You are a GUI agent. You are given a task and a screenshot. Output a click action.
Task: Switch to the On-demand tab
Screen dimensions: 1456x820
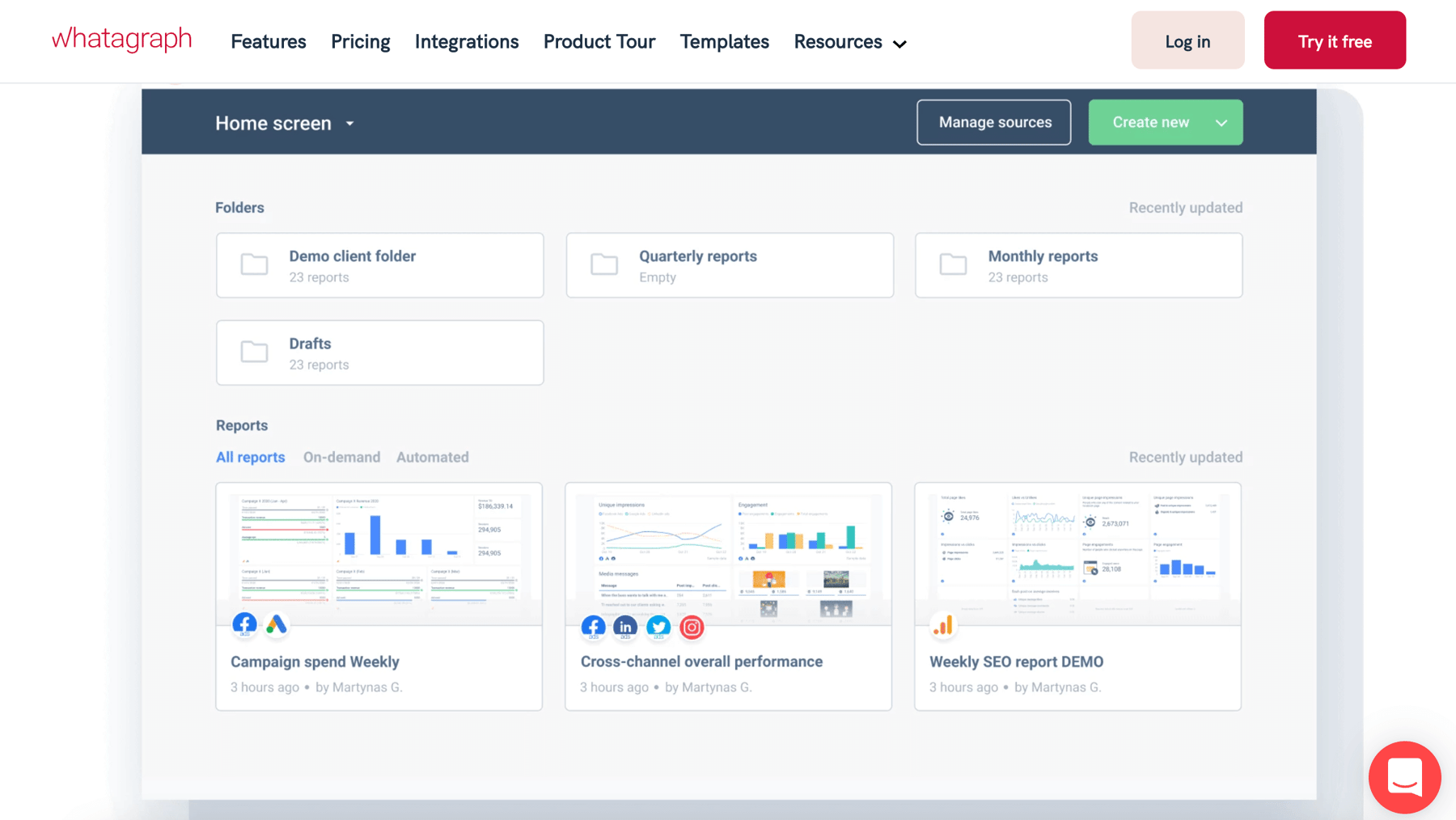341,457
